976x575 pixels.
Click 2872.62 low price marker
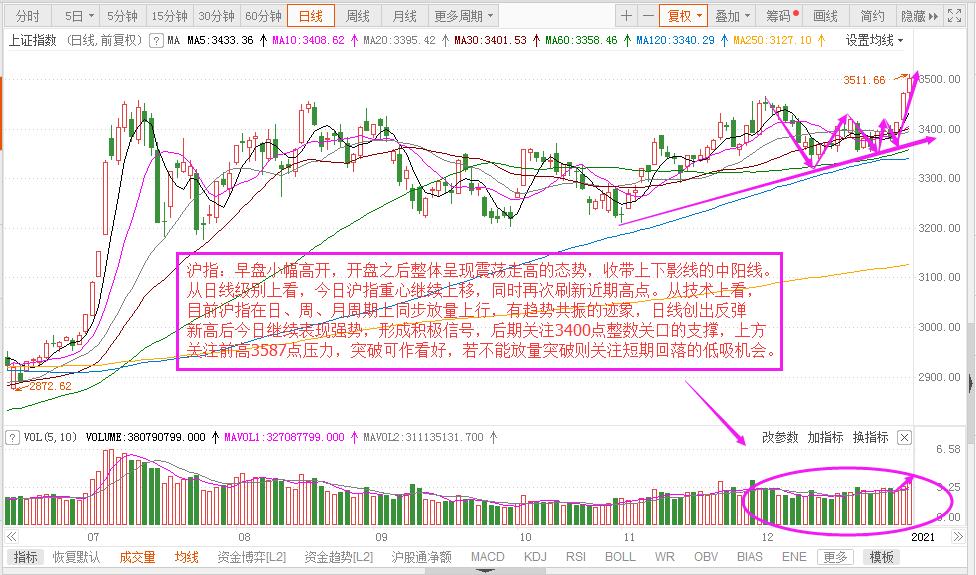tap(50, 386)
